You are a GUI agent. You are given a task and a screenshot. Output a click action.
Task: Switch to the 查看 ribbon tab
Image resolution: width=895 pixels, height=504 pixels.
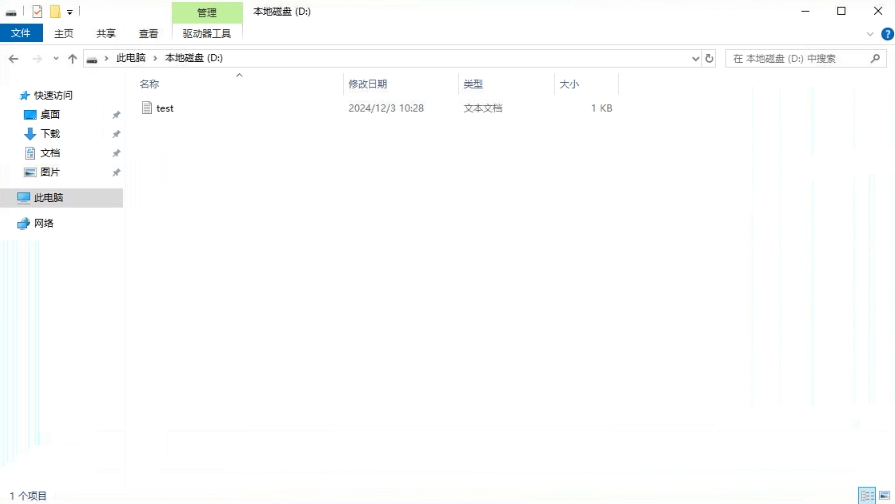pyautogui.click(x=148, y=33)
